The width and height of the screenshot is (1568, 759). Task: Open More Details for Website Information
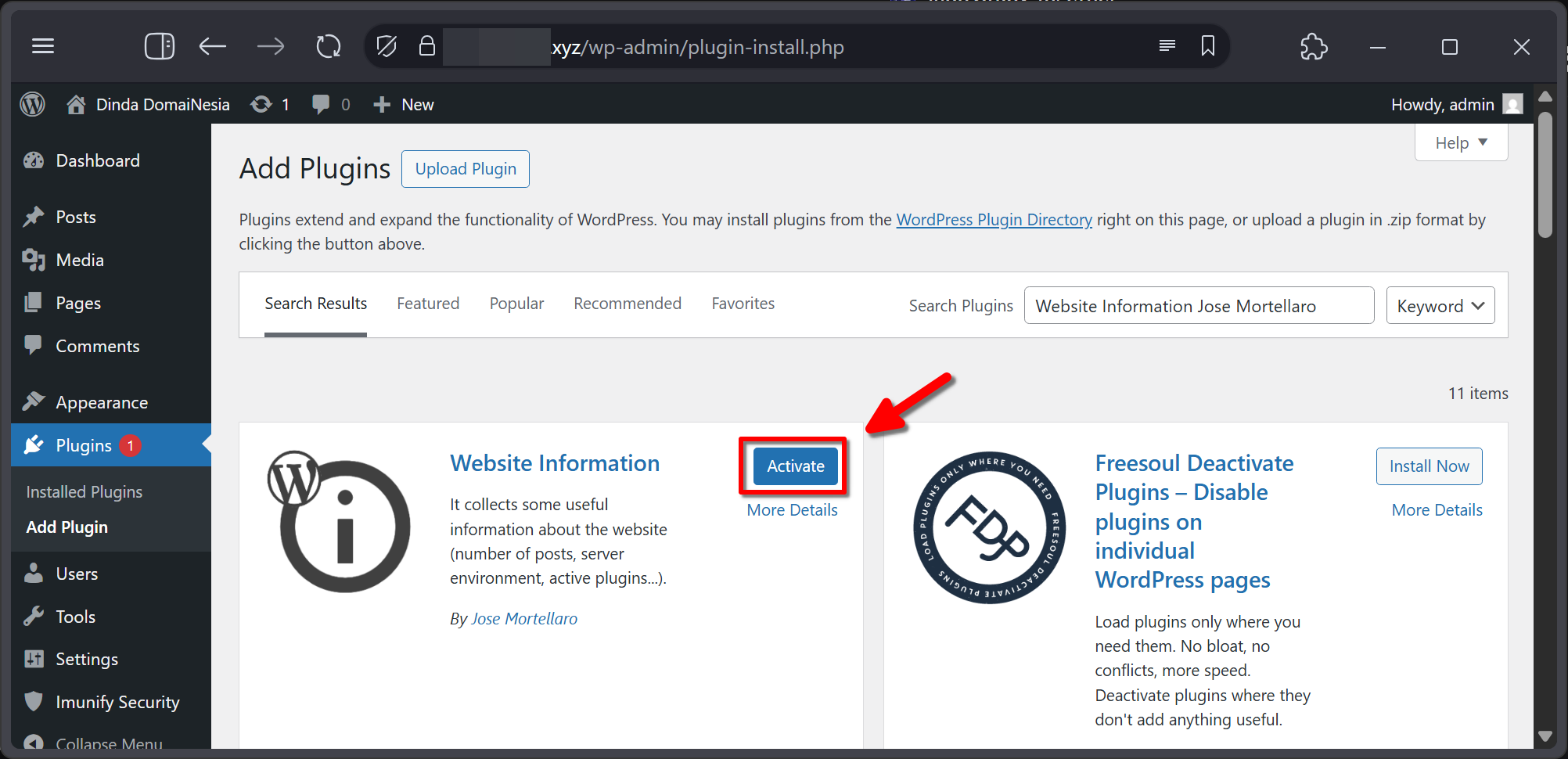click(792, 510)
